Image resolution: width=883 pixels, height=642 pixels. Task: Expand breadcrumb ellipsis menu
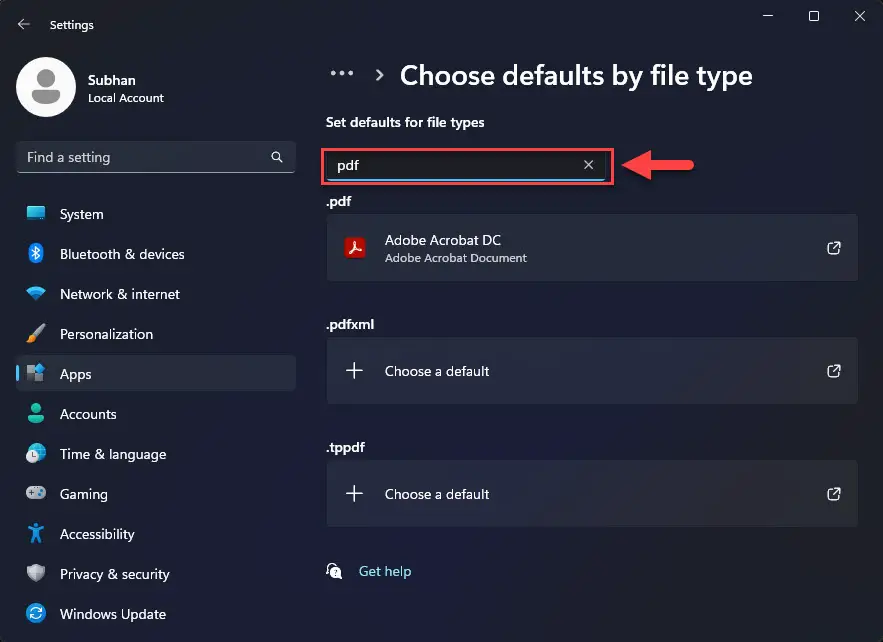pos(342,74)
